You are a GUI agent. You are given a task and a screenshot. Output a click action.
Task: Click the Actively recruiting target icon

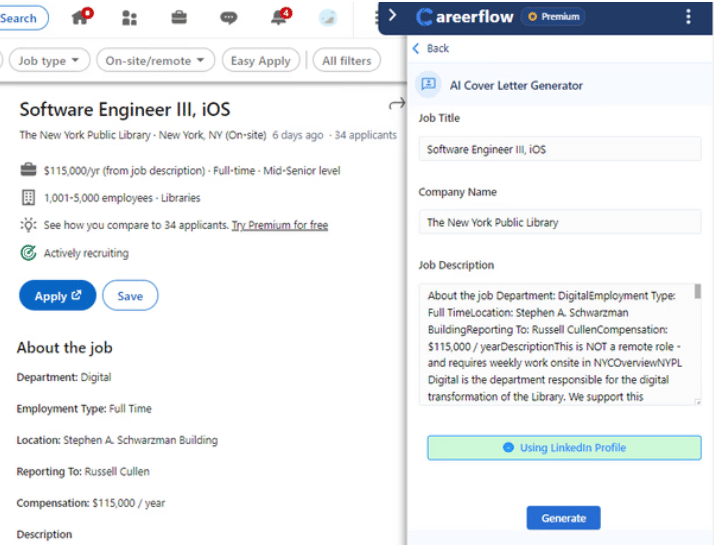point(28,253)
